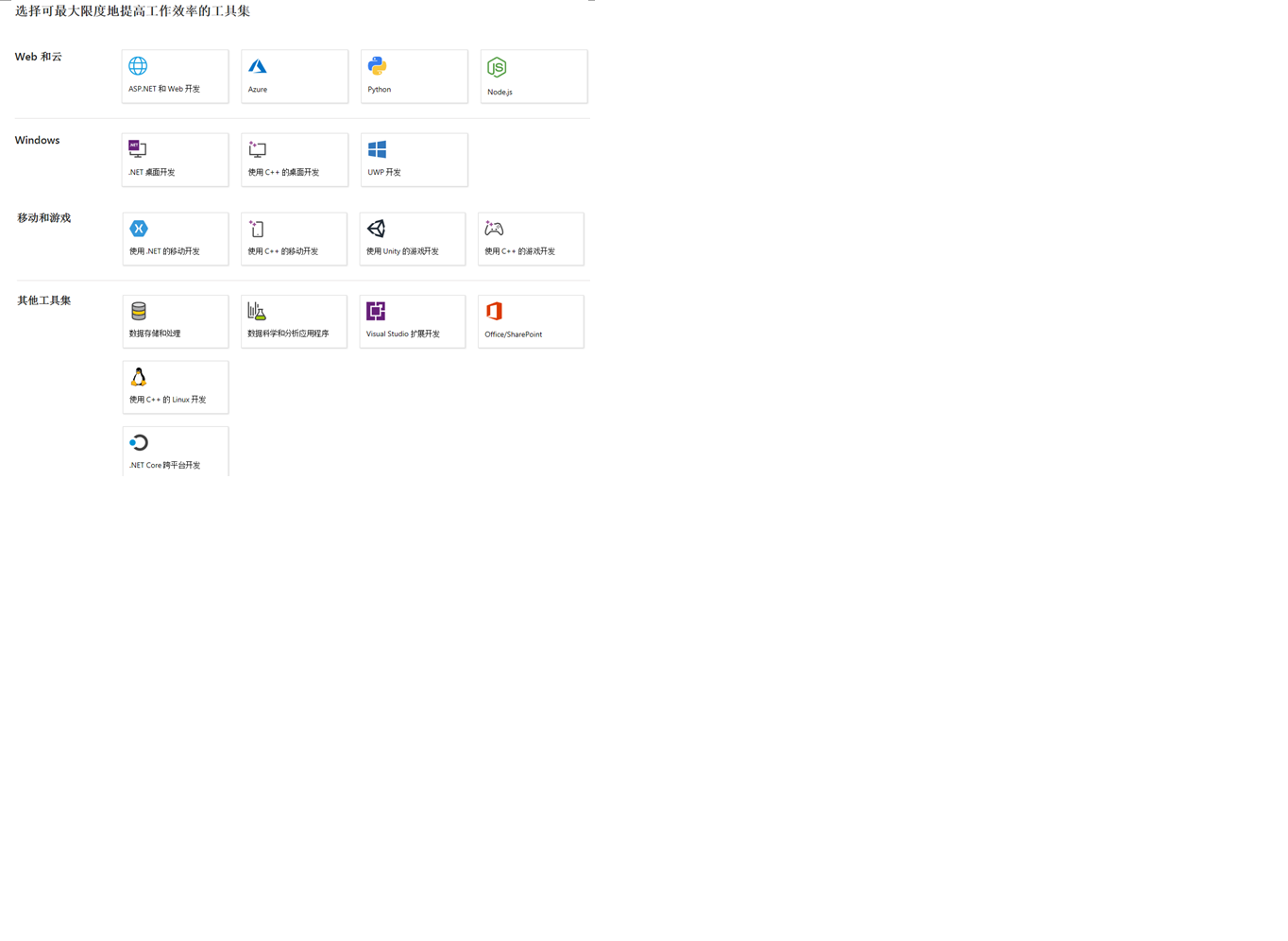The width and height of the screenshot is (1288, 941).
Task: Pick 使用 Unity 的游戏开发 label
Action: pyautogui.click(x=402, y=251)
